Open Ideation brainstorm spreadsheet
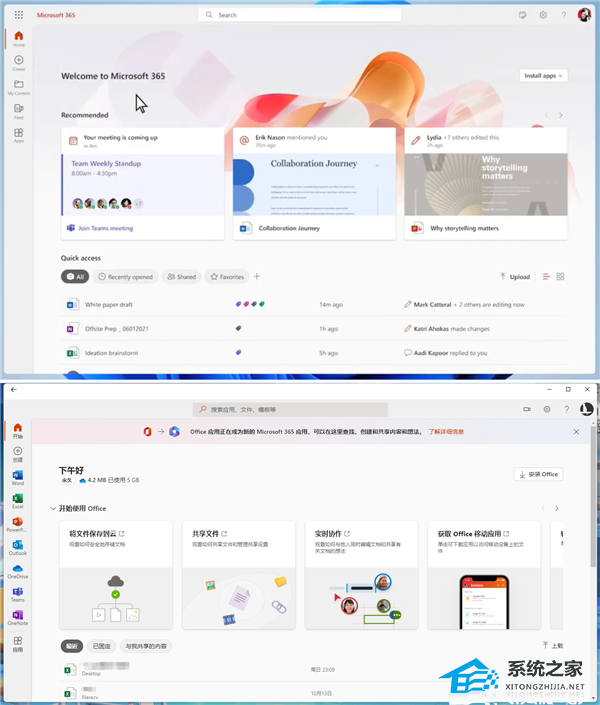Image resolution: width=600 pixels, height=705 pixels. tap(111, 353)
